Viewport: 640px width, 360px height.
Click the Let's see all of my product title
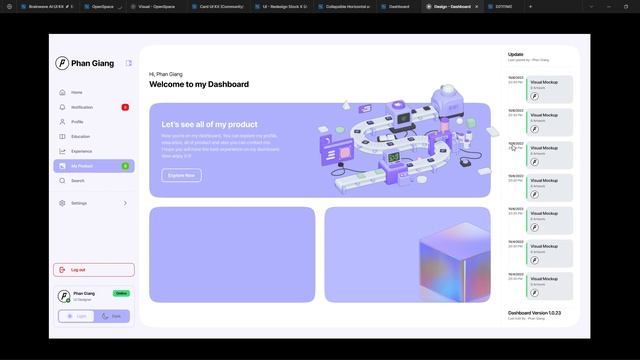click(x=209, y=124)
